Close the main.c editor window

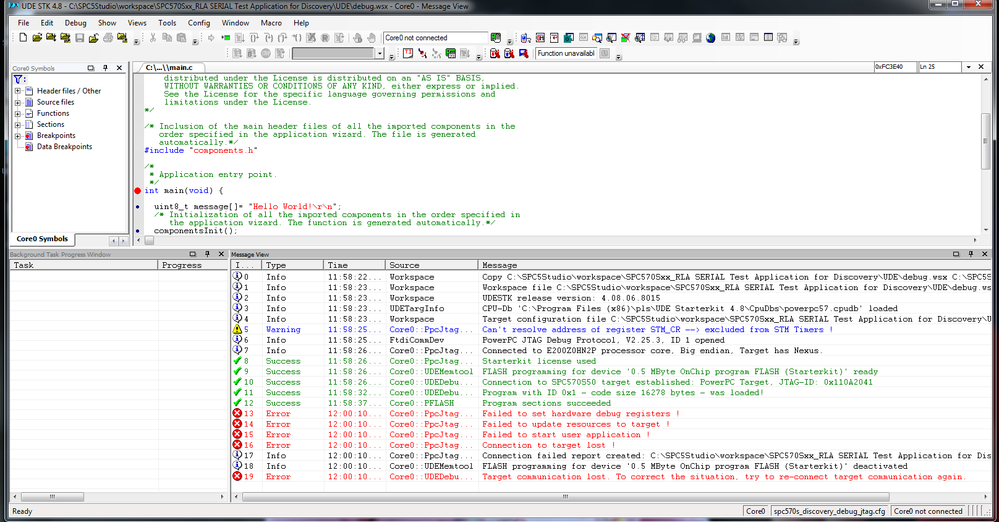[x=981, y=67]
